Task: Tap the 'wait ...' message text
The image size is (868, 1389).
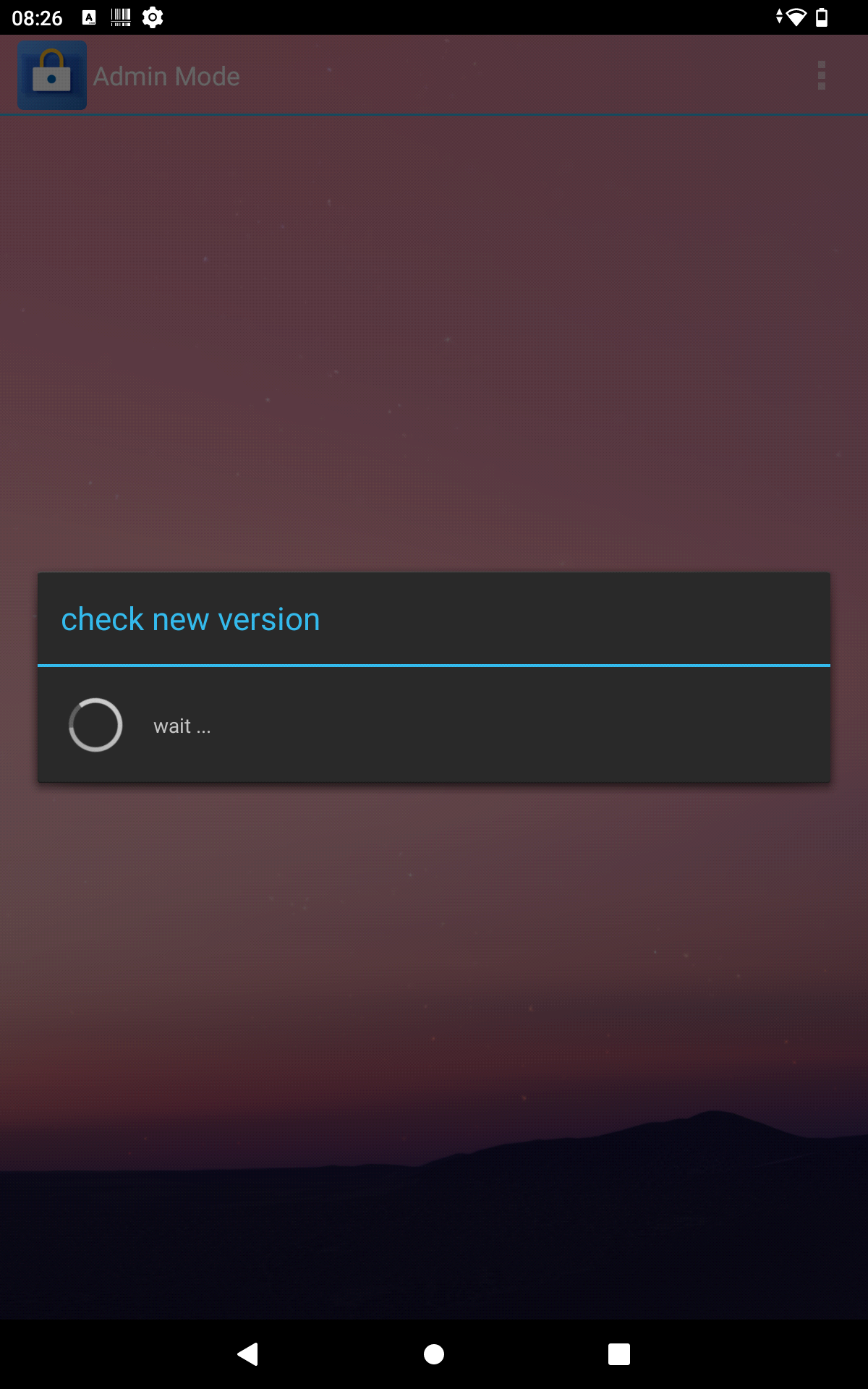Action: 182,726
